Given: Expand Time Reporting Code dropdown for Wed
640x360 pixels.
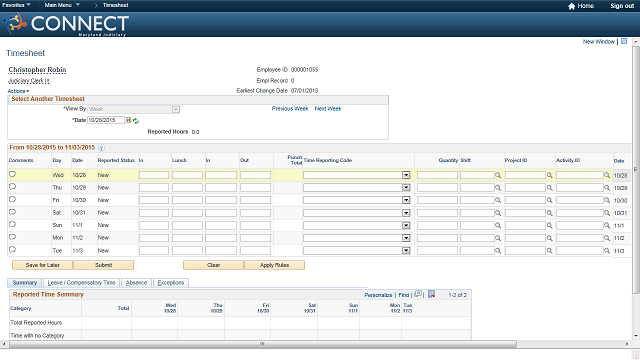Looking at the screenshot, I should tap(406, 175).
